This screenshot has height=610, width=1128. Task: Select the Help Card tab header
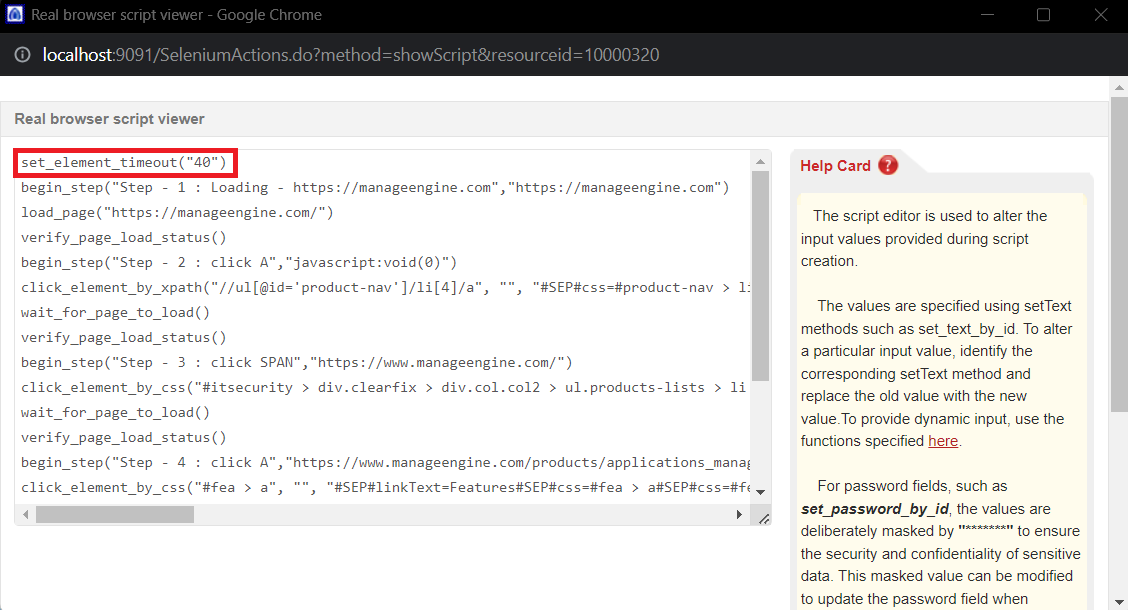pos(836,166)
